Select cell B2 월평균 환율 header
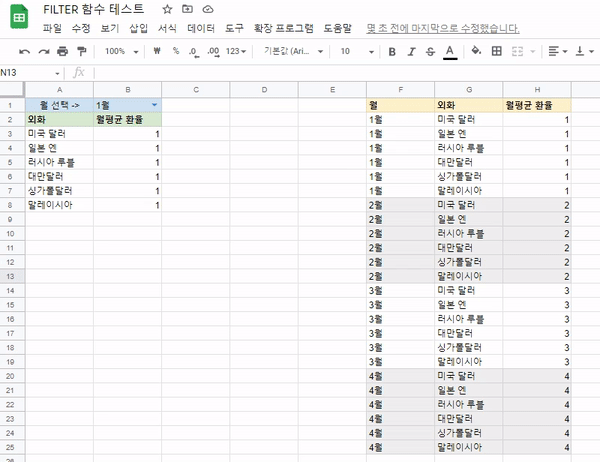The width and height of the screenshot is (600, 462). [x=127, y=119]
